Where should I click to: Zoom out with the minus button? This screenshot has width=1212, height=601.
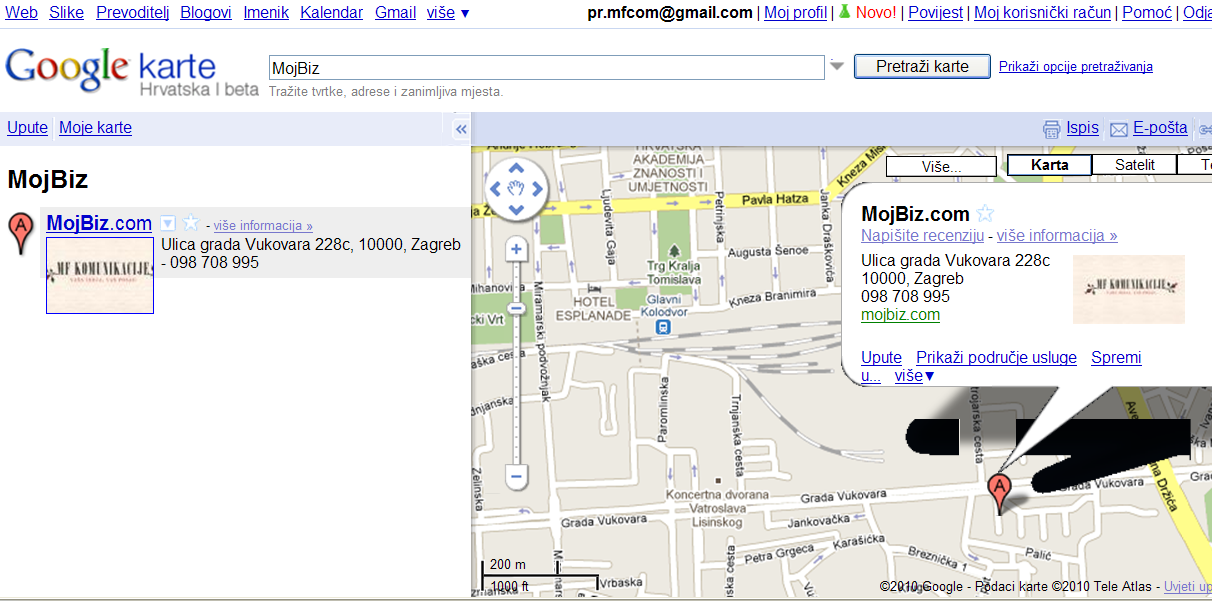(516, 476)
